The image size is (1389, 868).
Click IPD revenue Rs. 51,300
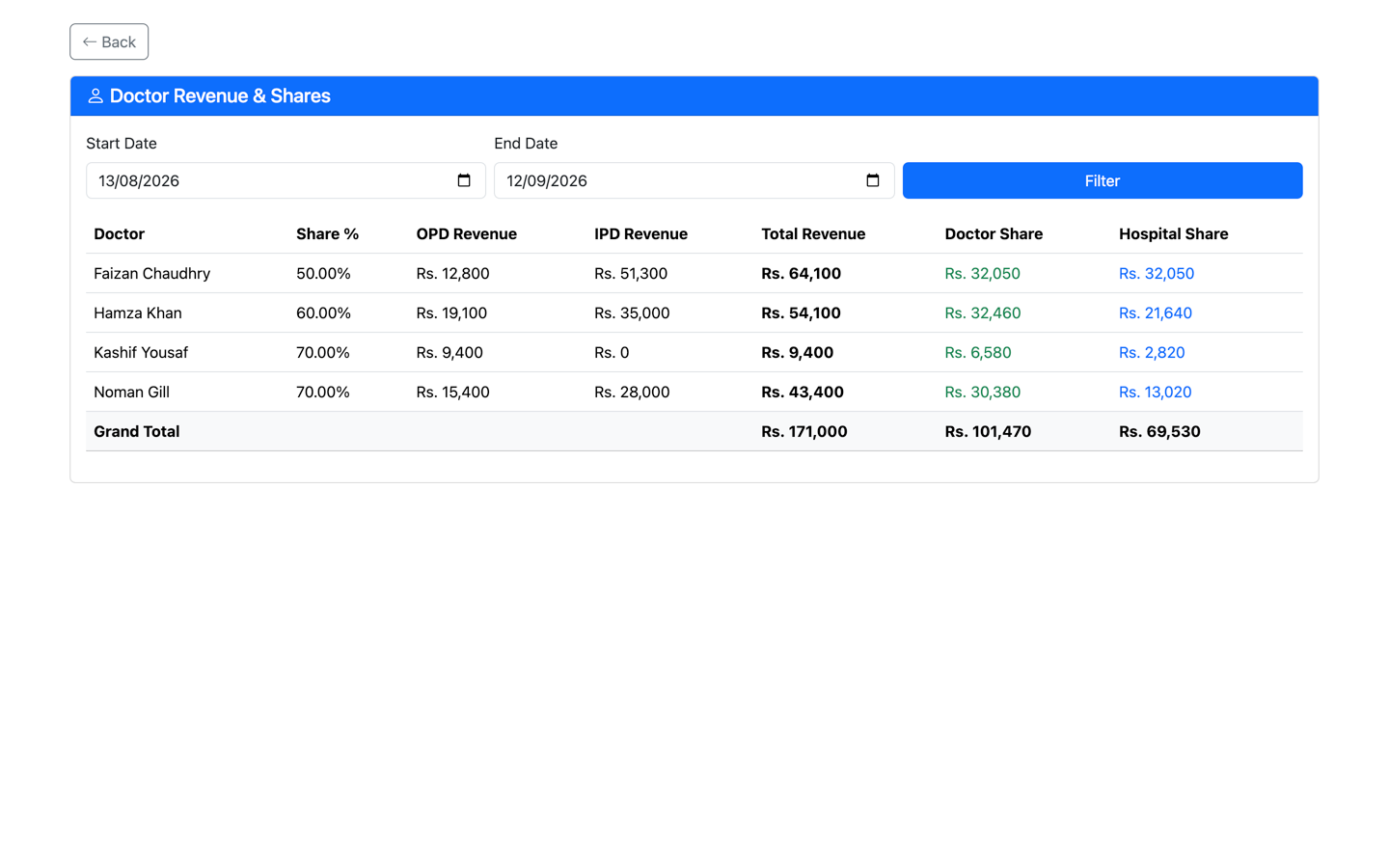point(631,273)
